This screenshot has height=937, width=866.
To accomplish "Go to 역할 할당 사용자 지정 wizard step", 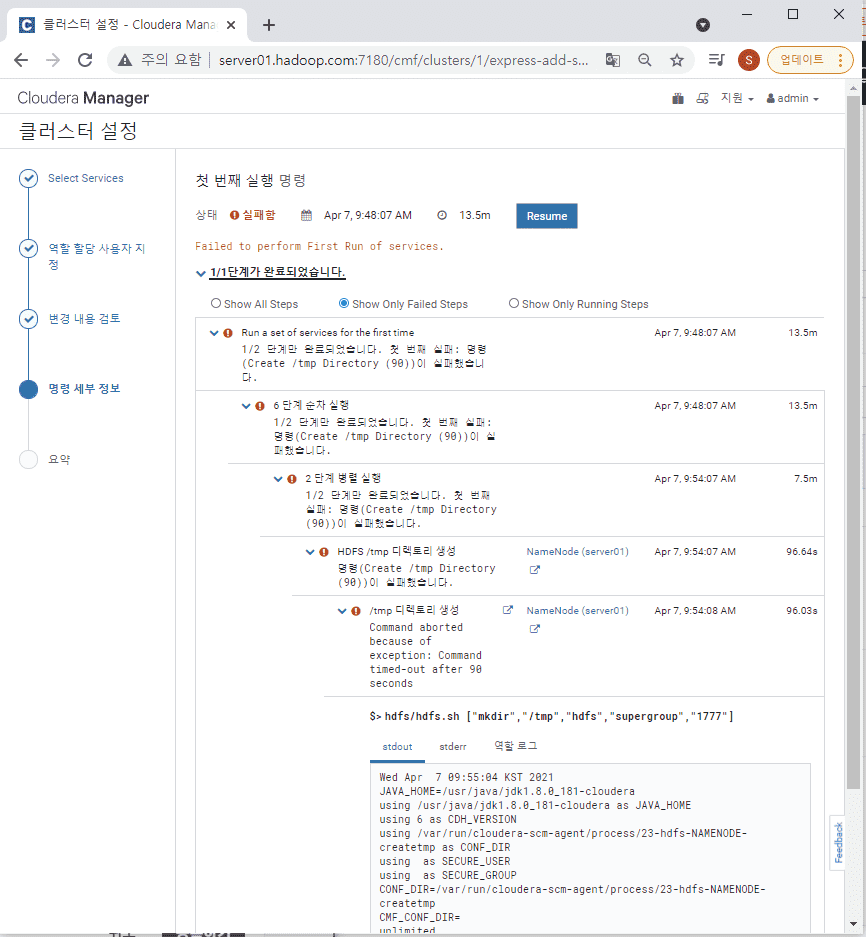I will 97,256.
